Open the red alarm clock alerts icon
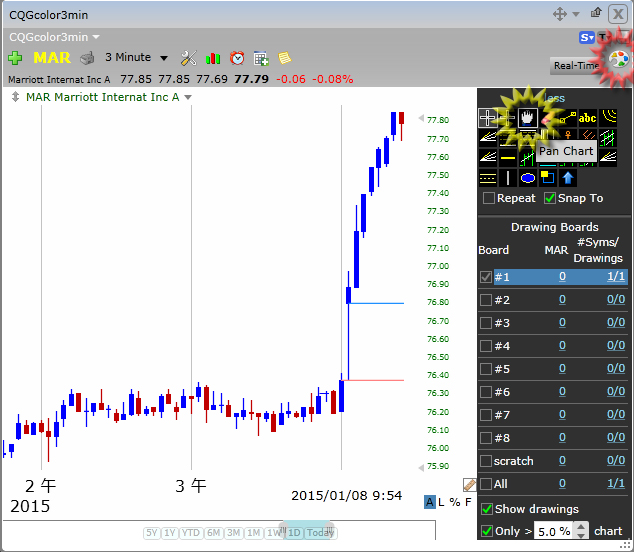Image resolution: width=634 pixels, height=552 pixels. 237,58
